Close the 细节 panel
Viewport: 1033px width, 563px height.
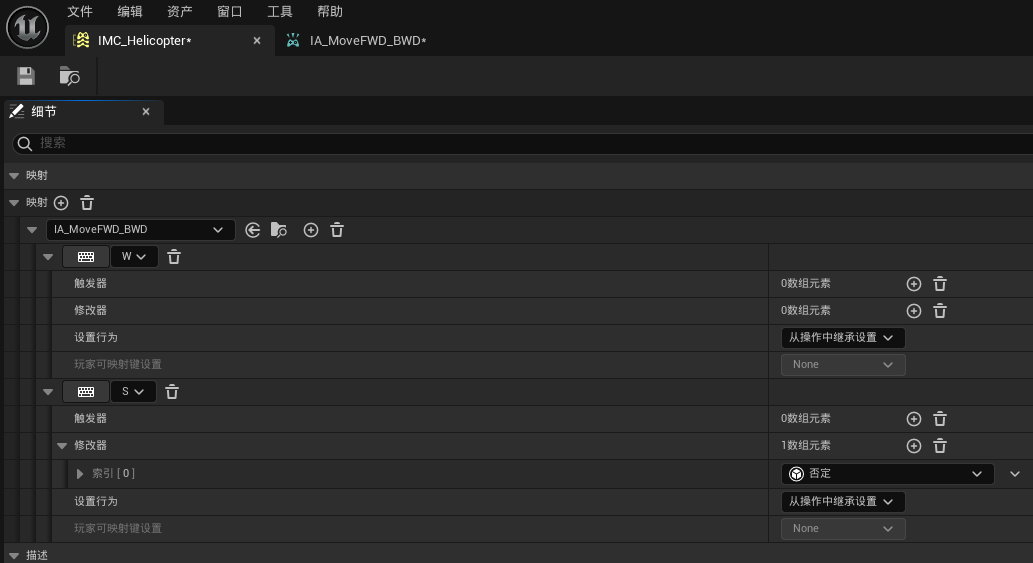pyautogui.click(x=146, y=112)
